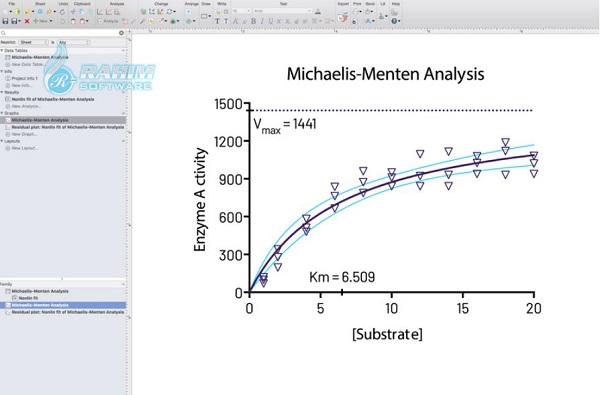Image resolution: width=600 pixels, height=395 pixels.
Task: Click the red X delete sheet icon
Action: point(27,21)
